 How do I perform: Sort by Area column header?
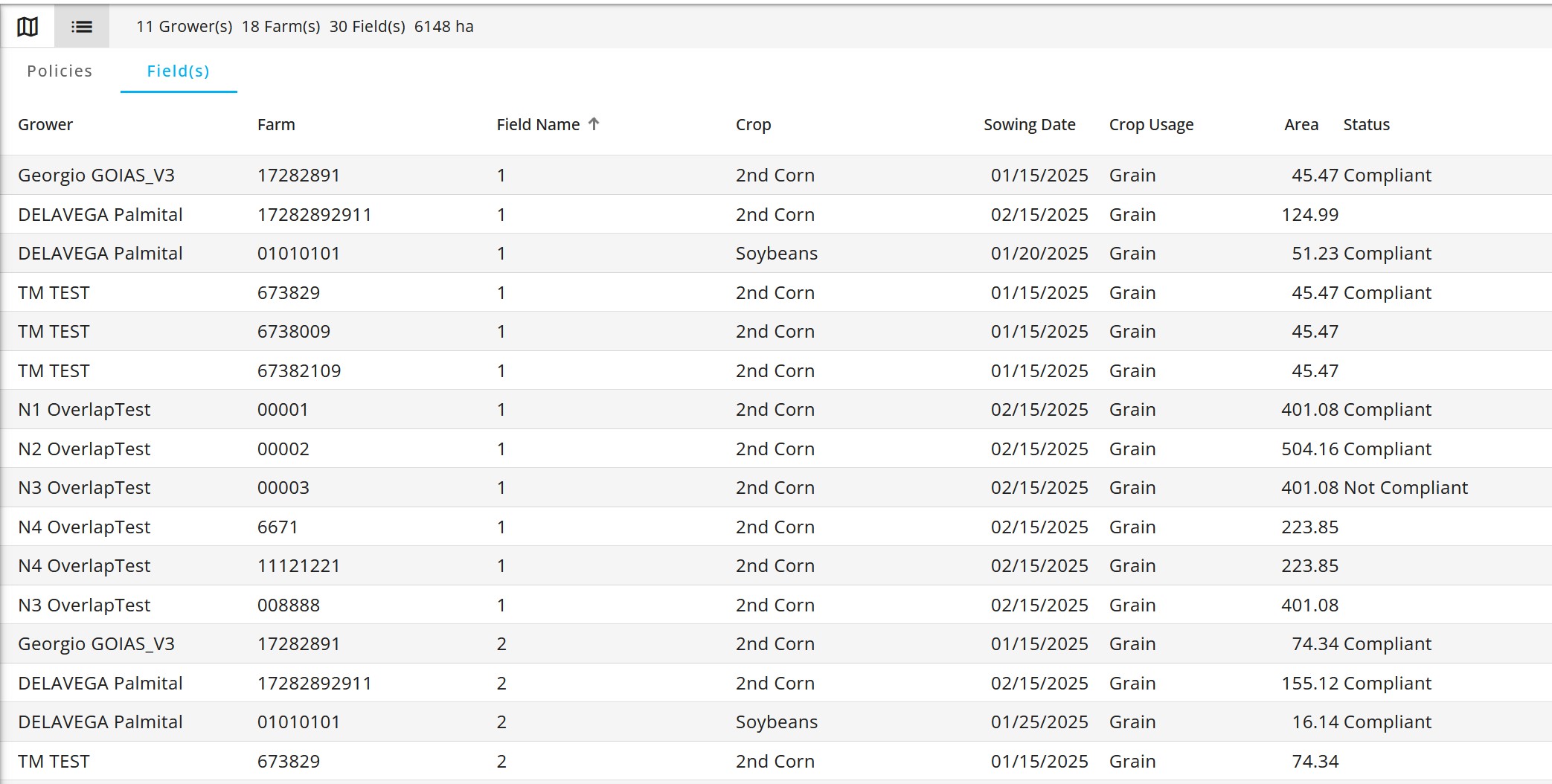pyautogui.click(x=1301, y=124)
